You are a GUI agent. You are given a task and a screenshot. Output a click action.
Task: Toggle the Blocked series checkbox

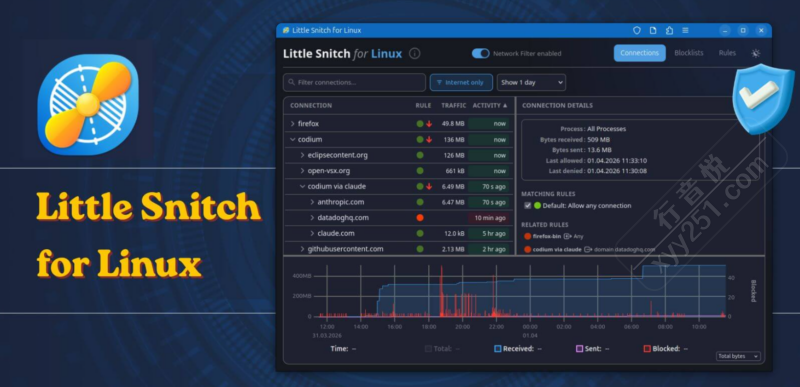tap(647, 349)
